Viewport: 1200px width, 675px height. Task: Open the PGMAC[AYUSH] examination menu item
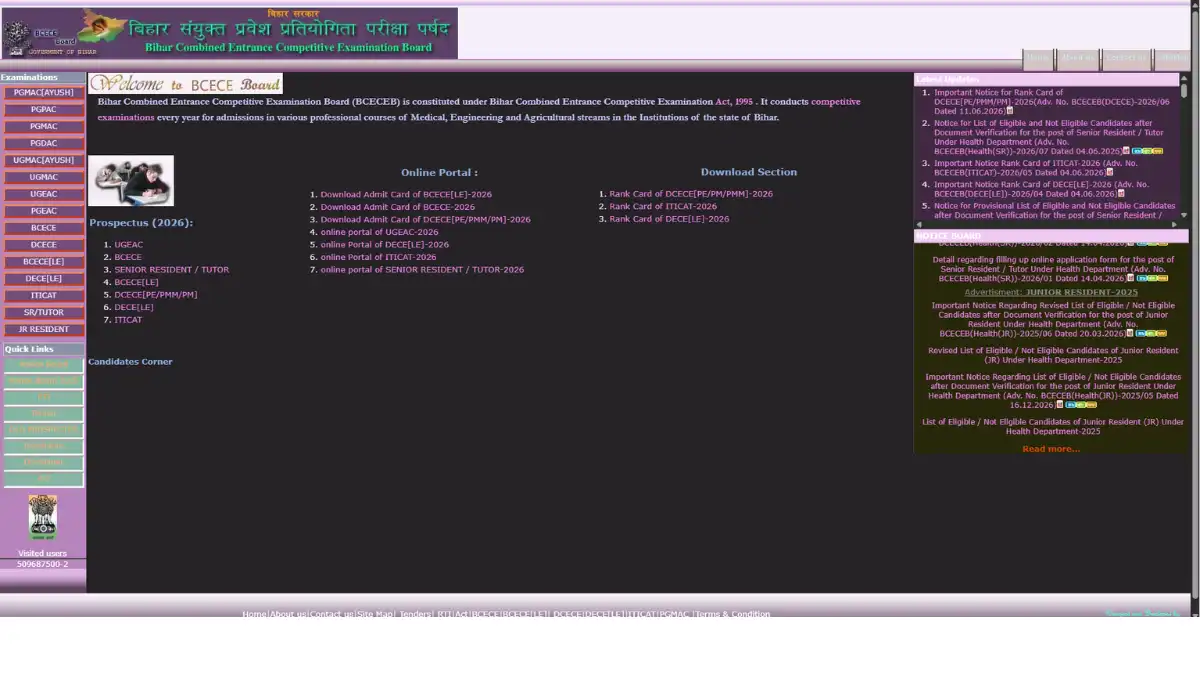click(43, 93)
